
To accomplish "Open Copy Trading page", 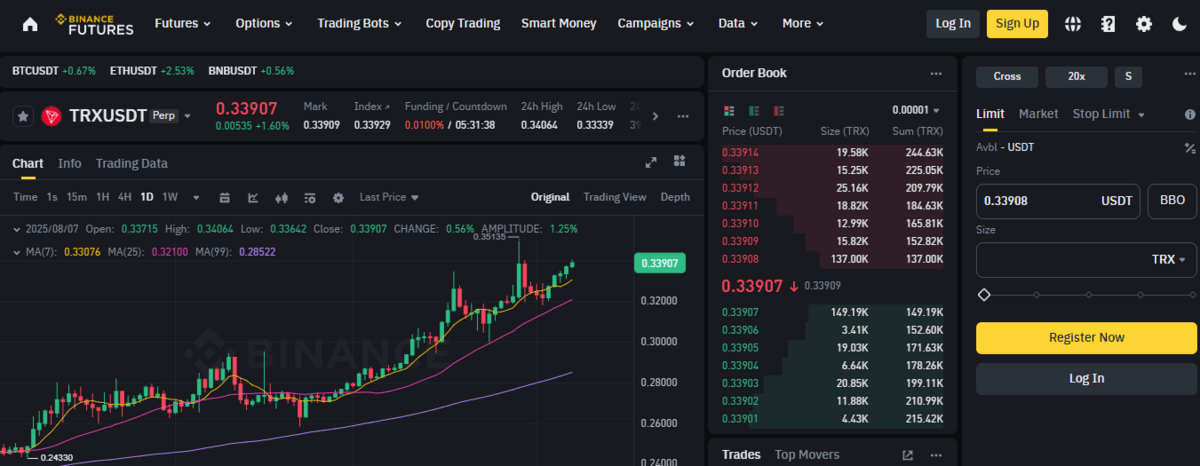I will pyautogui.click(x=463, y=23).
